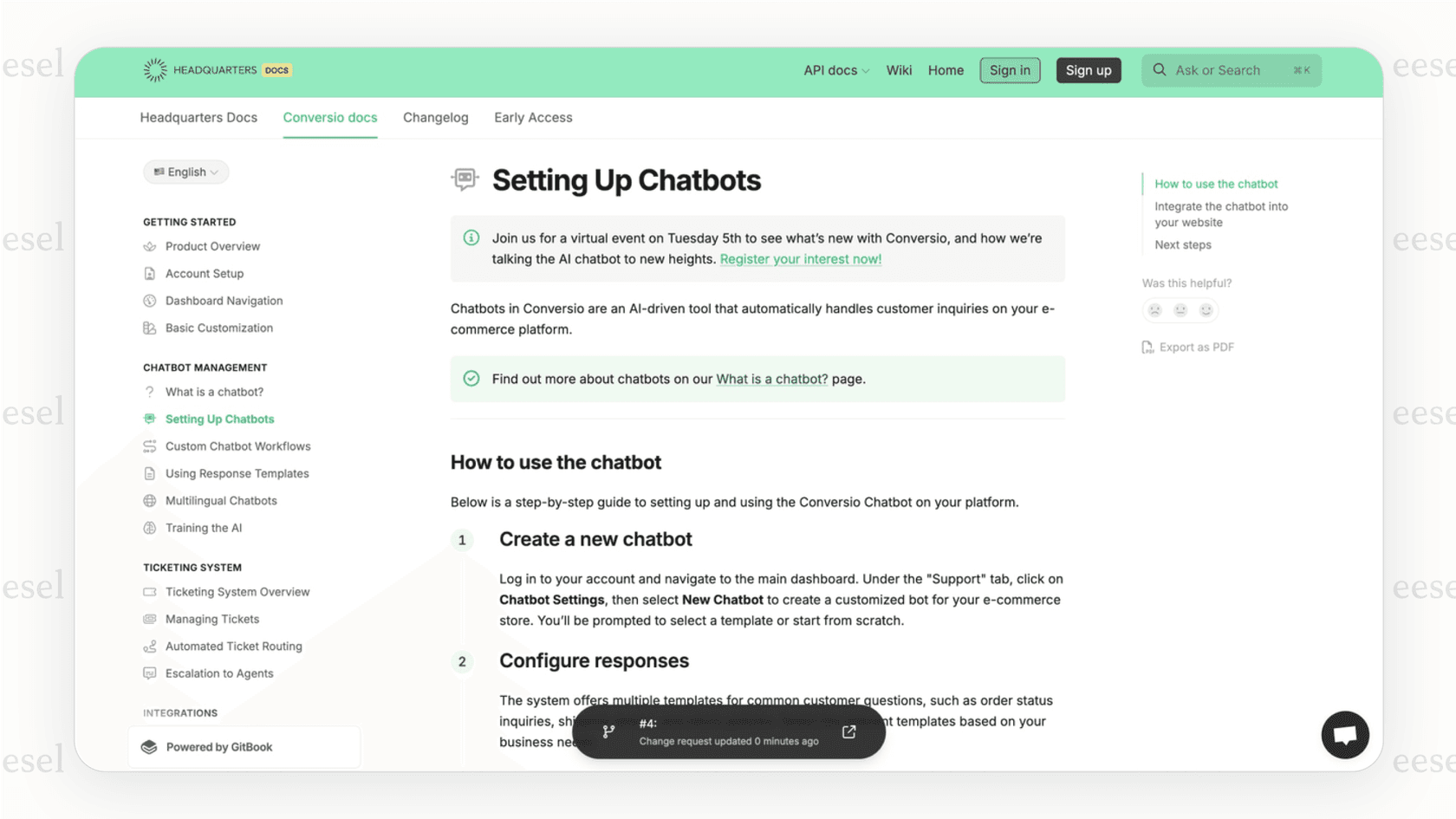1456x819 pixels.
Task: Select the Training the AI sidebar icon
Action: [x=149, y=527]
